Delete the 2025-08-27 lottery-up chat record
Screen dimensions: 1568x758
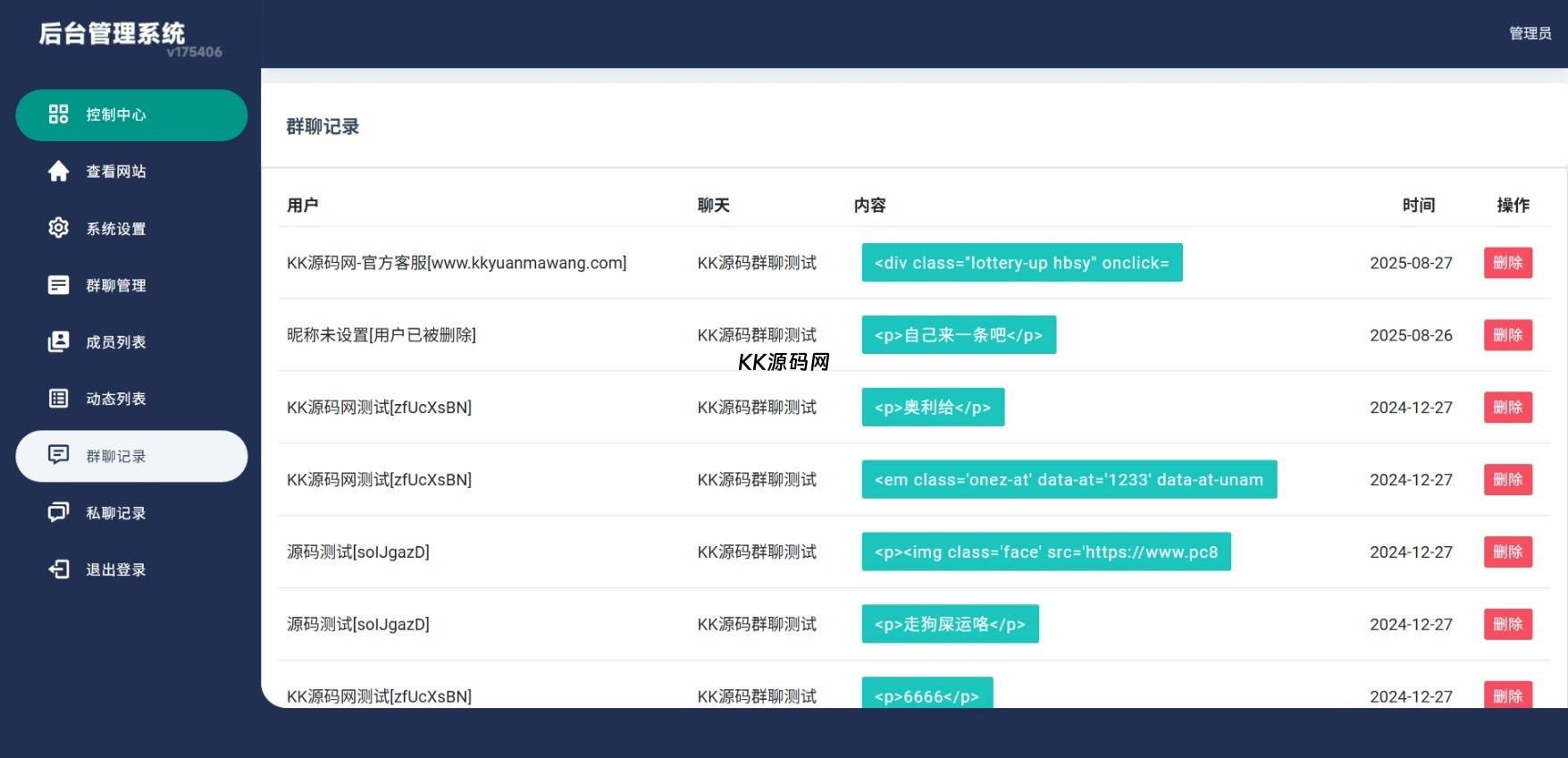1507,263
